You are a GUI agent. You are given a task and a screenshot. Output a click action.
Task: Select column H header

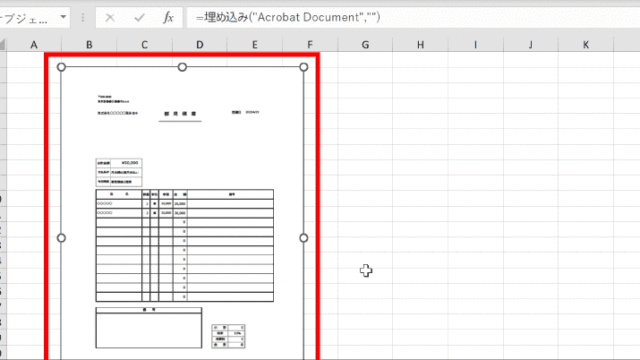420,44
